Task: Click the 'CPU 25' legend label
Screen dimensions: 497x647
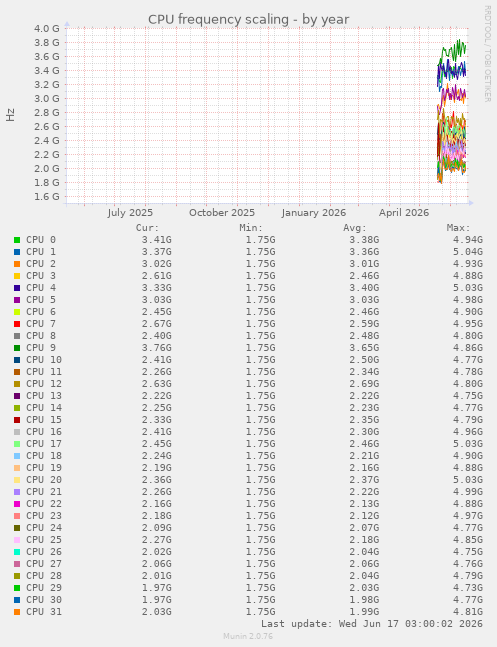Action: tap(44, 539)
